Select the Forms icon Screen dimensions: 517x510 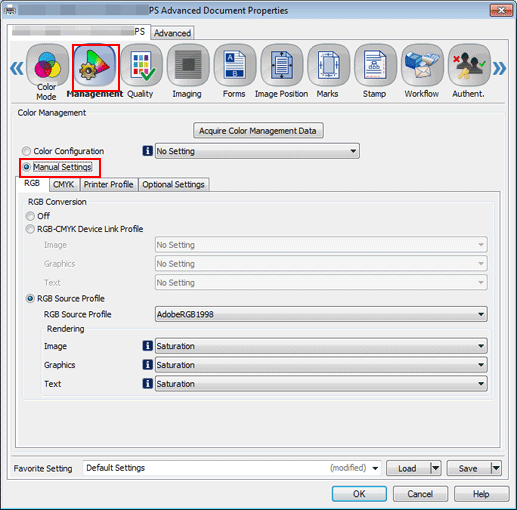235,65
